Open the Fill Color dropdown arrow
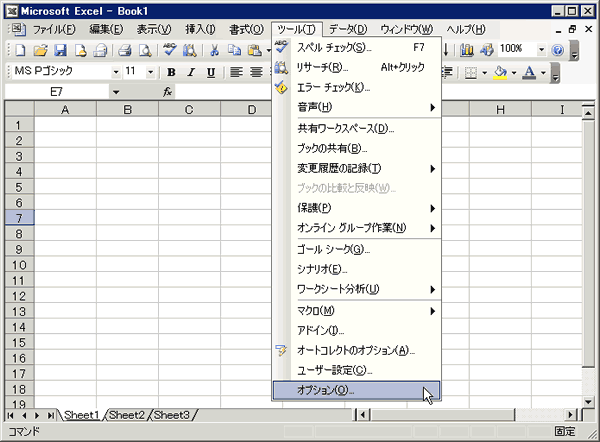The image size is (600, 442). click(x=514, y=72)
